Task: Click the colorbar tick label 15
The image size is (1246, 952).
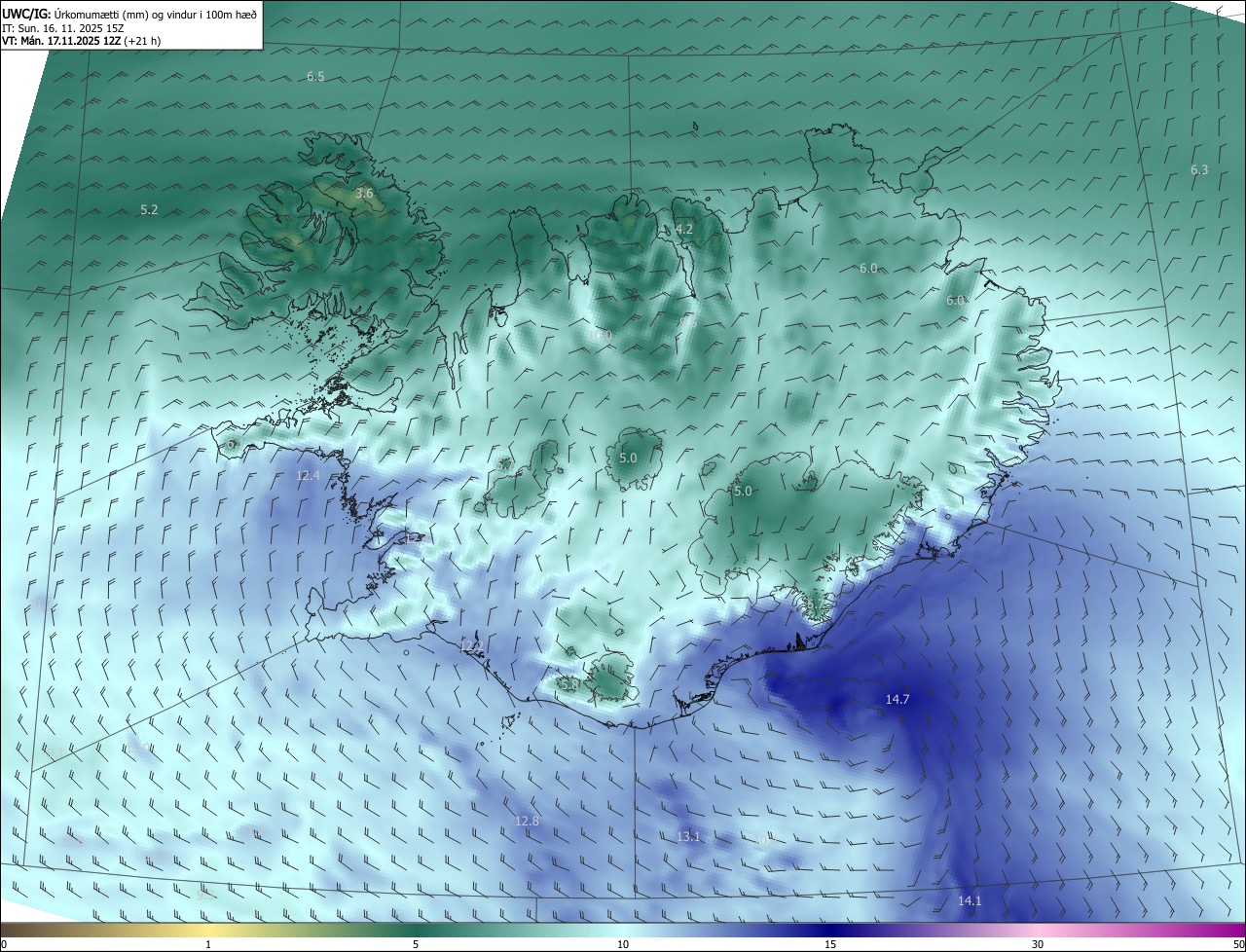Action: click(x=830, y=945)
